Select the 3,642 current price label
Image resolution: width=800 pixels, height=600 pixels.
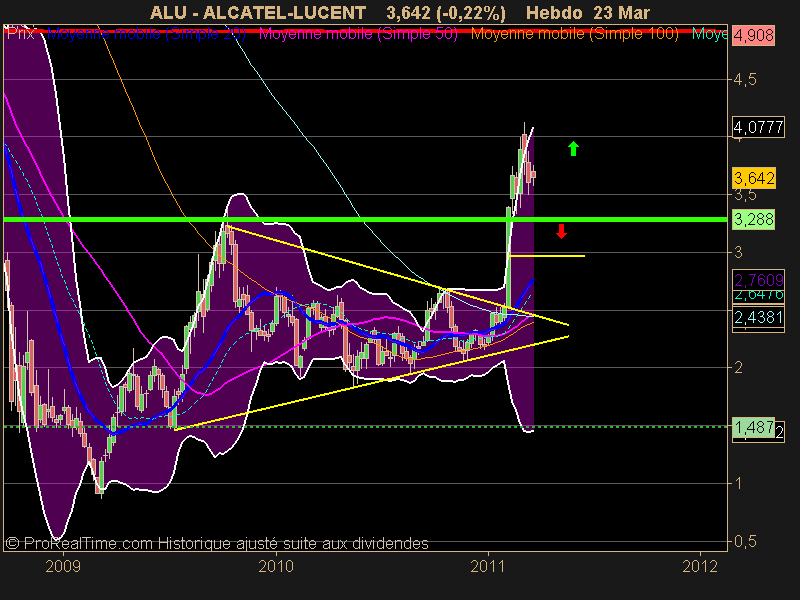(754, 179)
